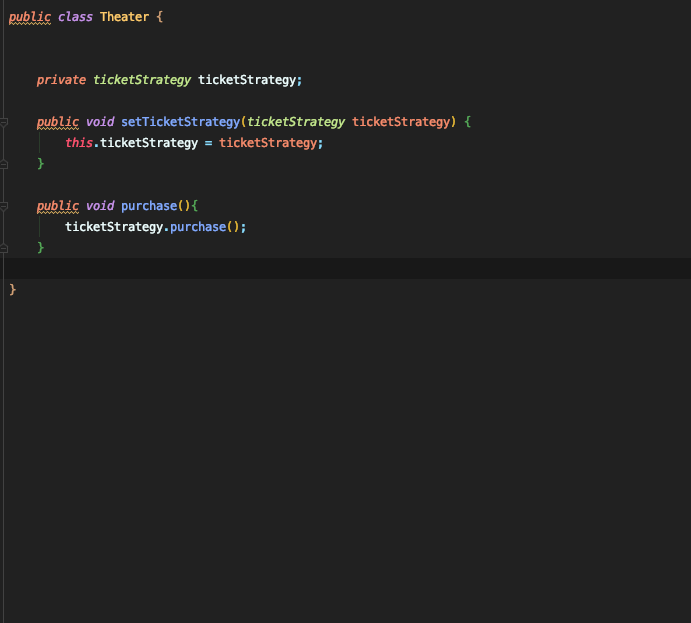Click the 'class' keyword
Image resolution: width=691 pixels, height=623 pixels.
(x=75, y=17)
